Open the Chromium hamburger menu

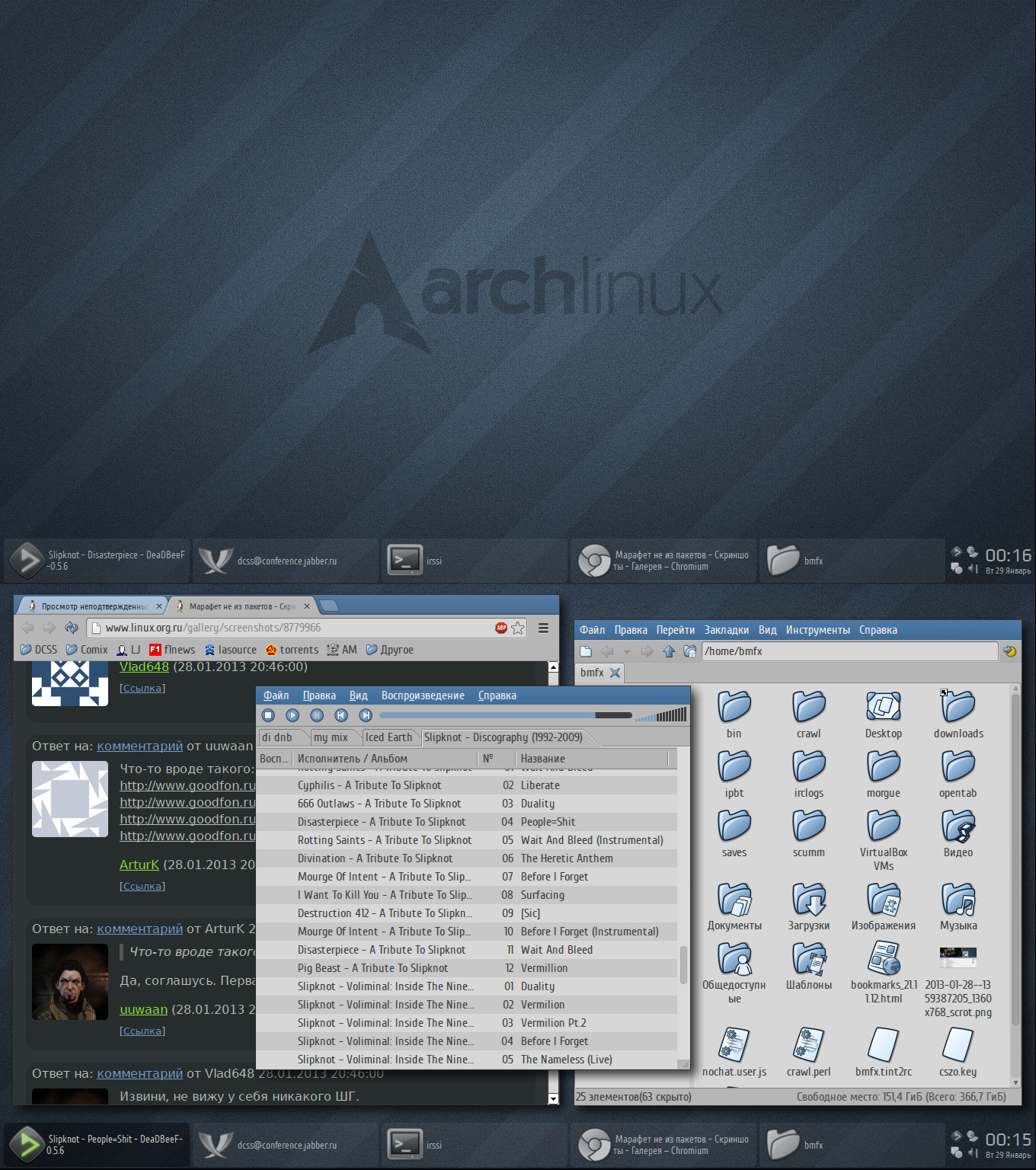click(x=543, y=628)
